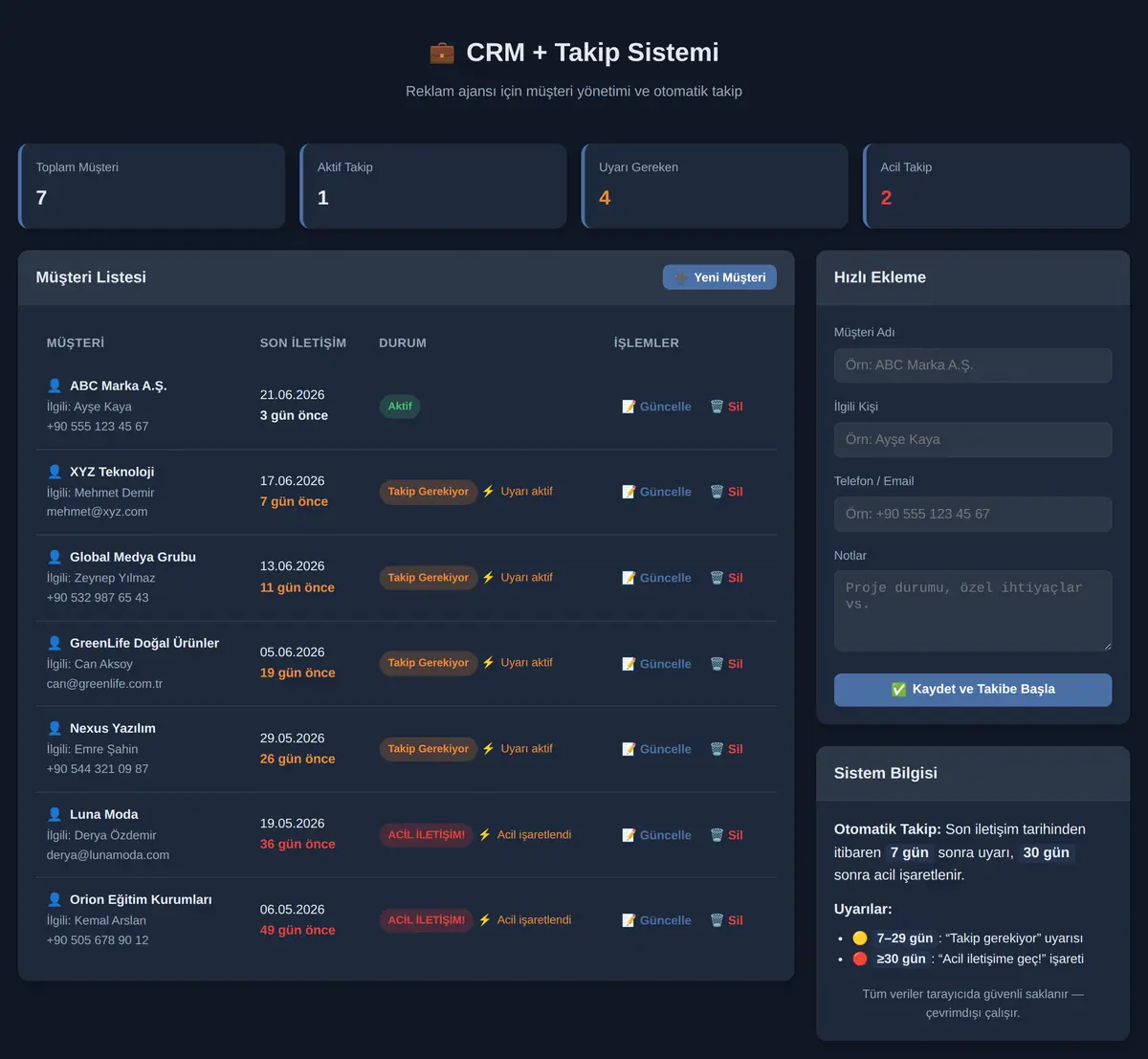
Task: Click the lightning icon in Nexus Yazılım row
Action: [489, 748]
